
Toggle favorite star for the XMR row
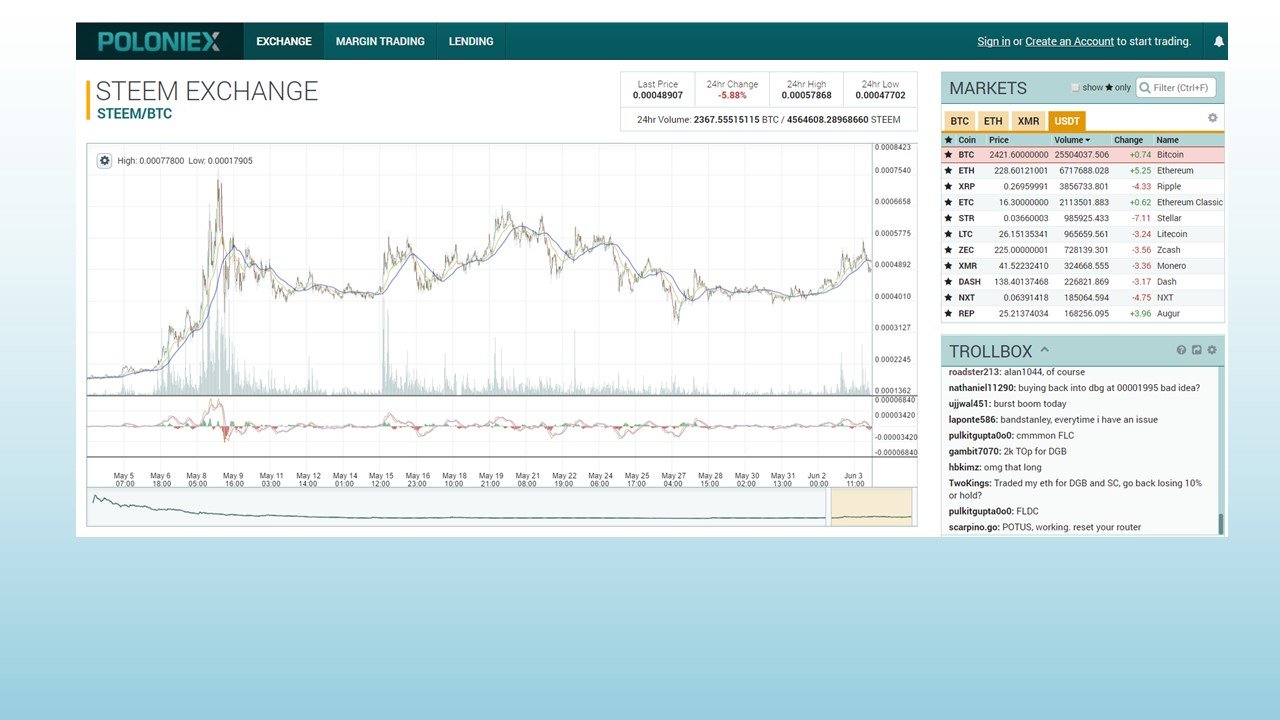click(948, 266)
